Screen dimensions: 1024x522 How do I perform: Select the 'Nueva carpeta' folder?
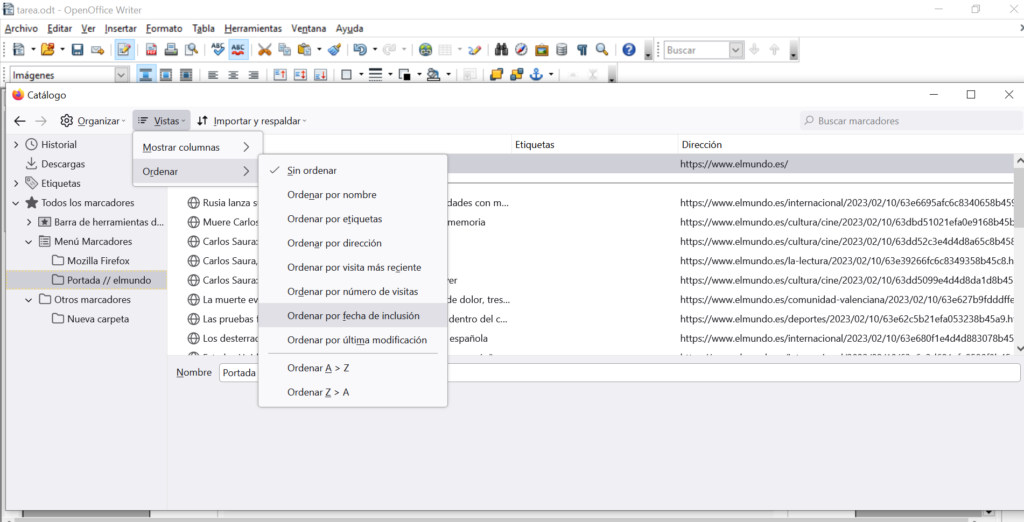coord(97,319)
